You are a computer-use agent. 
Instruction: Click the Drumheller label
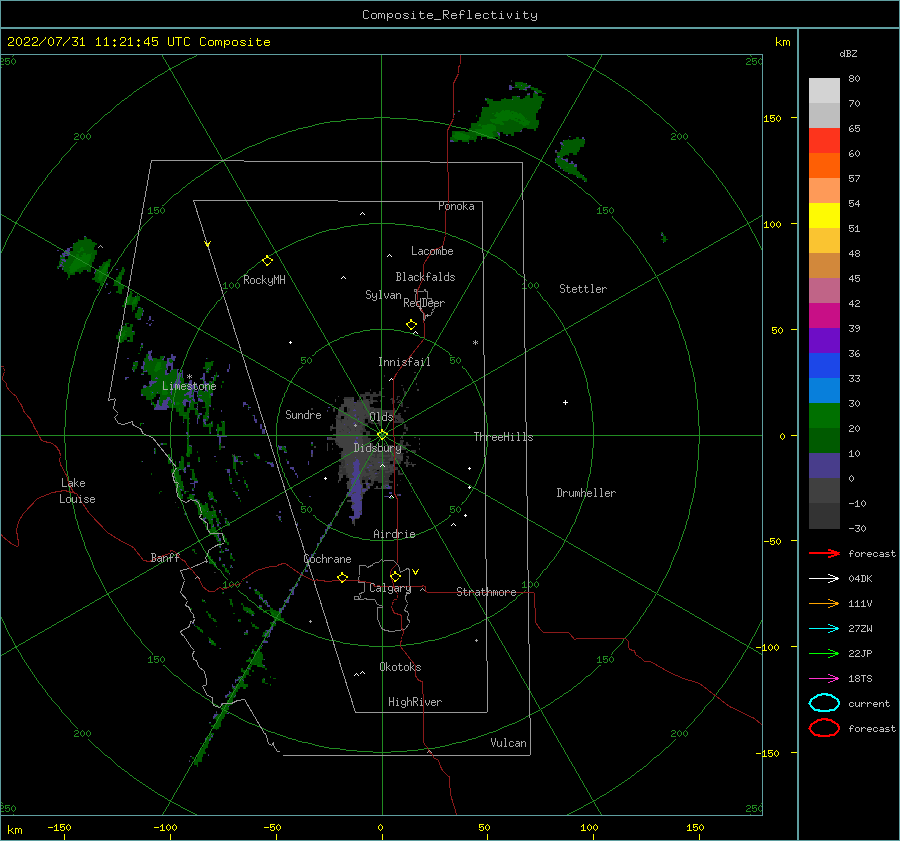[586, 493]
